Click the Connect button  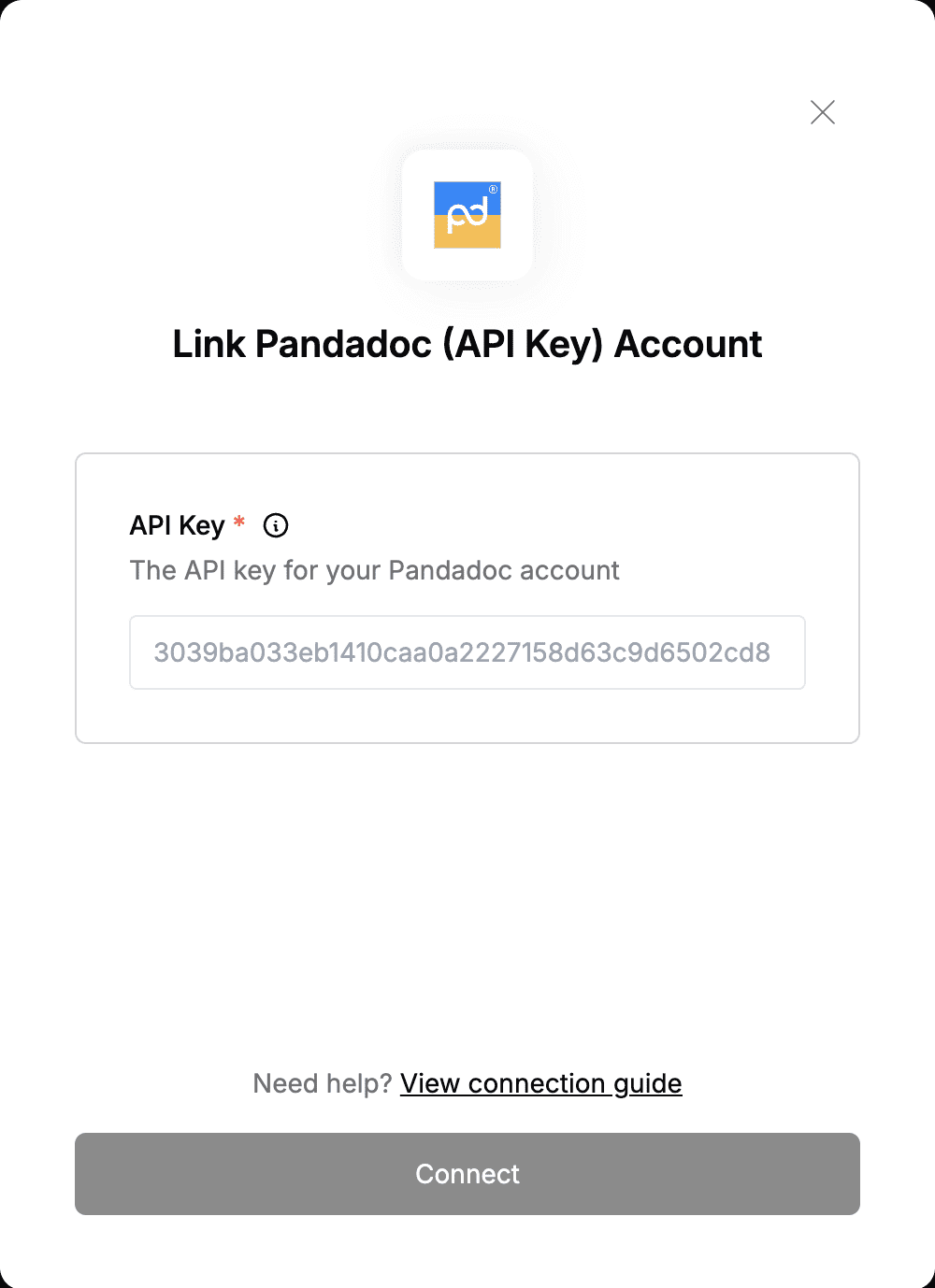(467, 1174)
